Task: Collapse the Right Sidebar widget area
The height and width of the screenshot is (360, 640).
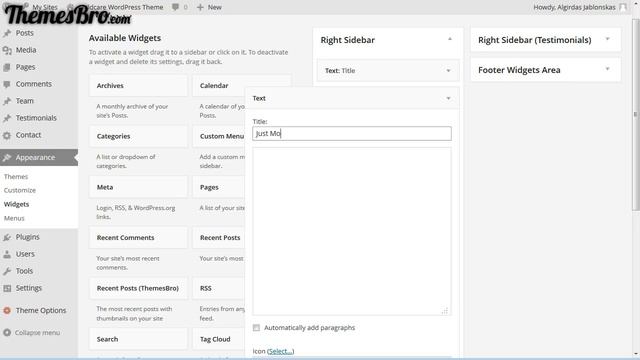Action: (x=450, y=40)
